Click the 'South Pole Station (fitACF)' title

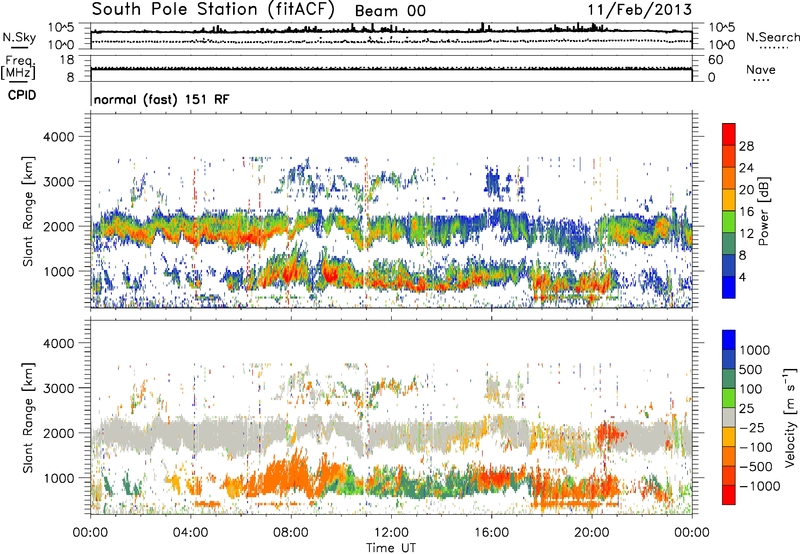(213, 10)
